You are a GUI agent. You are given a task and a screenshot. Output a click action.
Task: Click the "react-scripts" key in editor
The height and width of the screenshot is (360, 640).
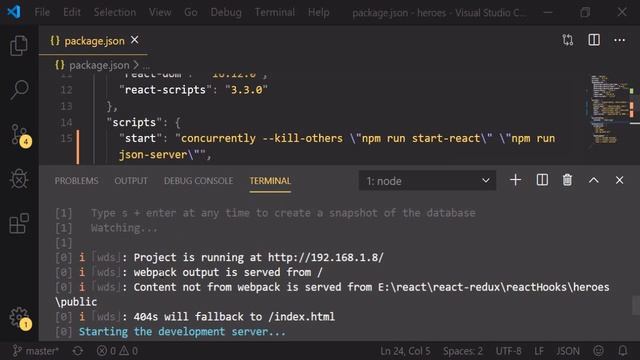[165, 90]
